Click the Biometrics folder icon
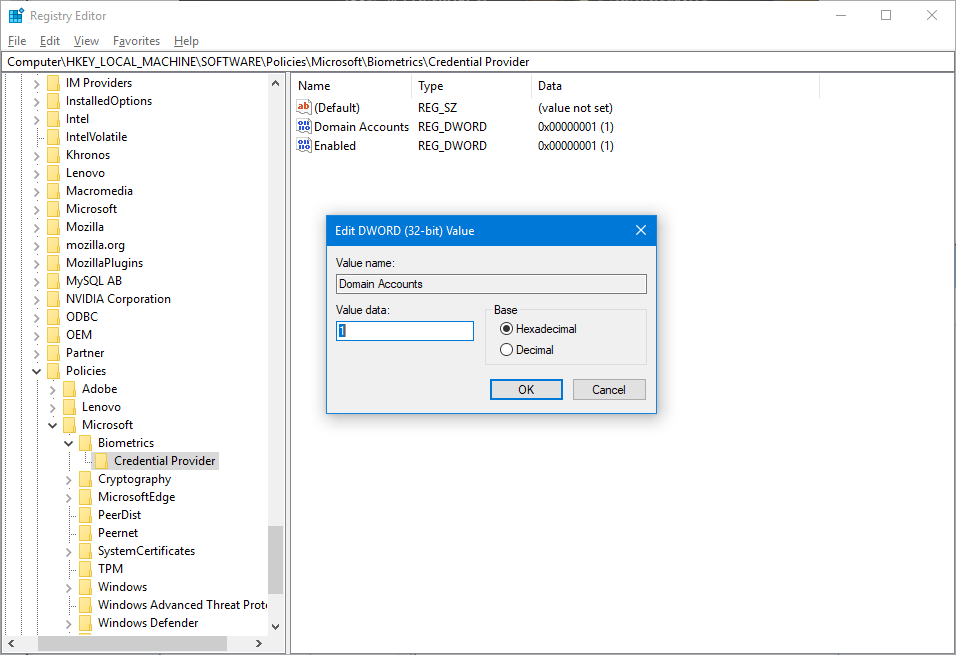The width and height of the screenshot is (956, 655). coord(85,443)
